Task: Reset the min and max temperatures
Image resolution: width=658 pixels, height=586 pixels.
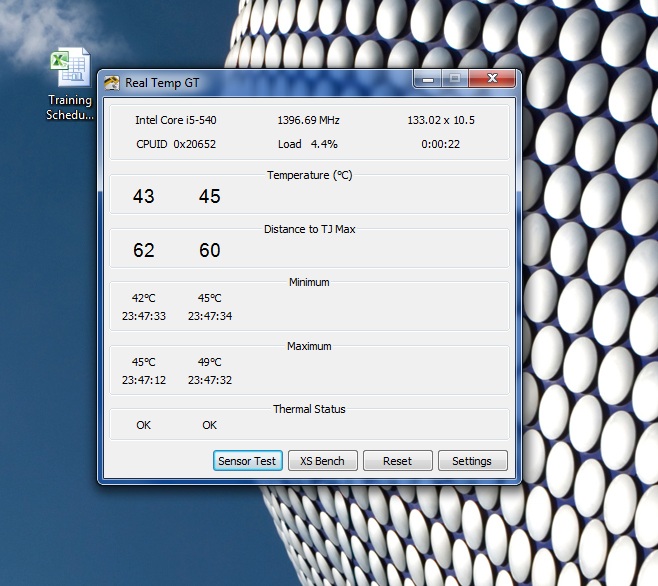Action: pyautogui.click(x=397, y=461)
